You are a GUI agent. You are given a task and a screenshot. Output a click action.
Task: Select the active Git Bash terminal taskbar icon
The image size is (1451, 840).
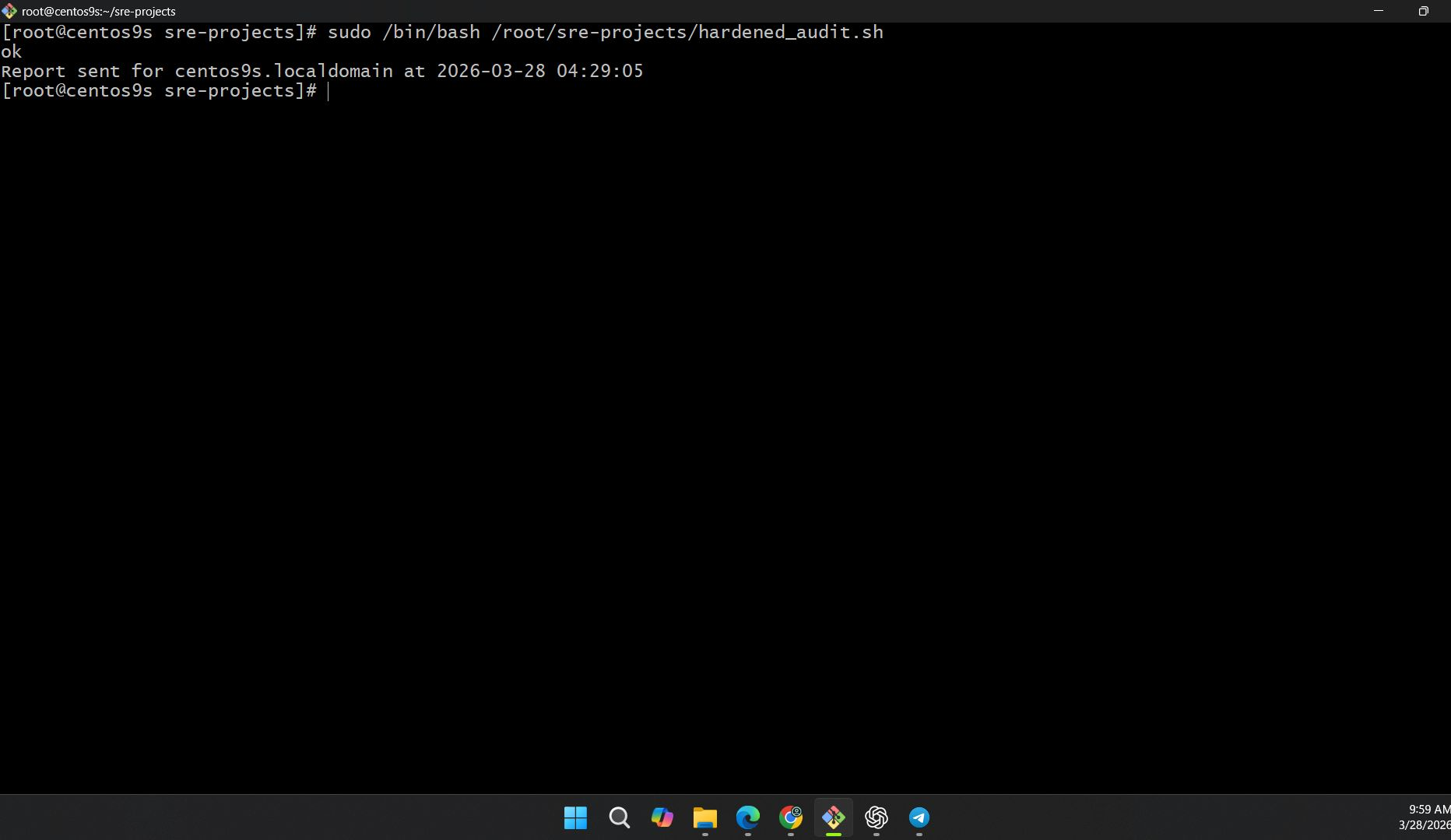(834, 817)
